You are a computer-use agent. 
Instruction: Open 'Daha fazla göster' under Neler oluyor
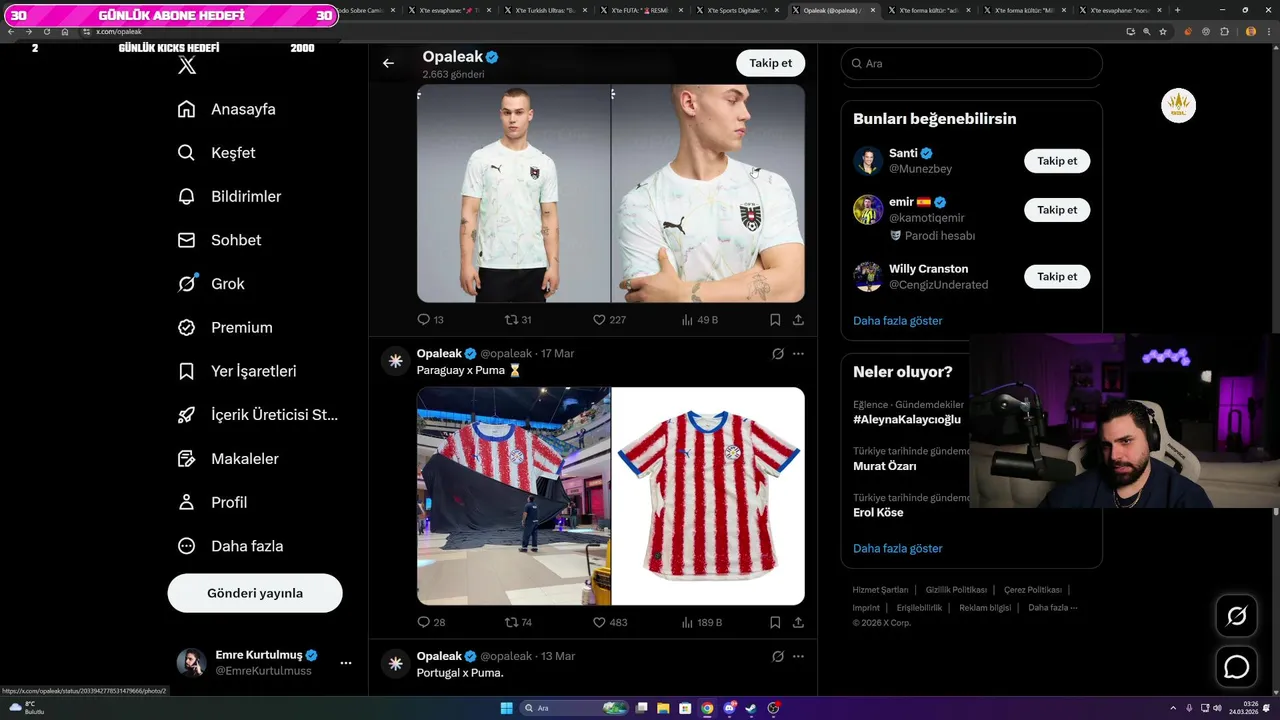(898, 549)
